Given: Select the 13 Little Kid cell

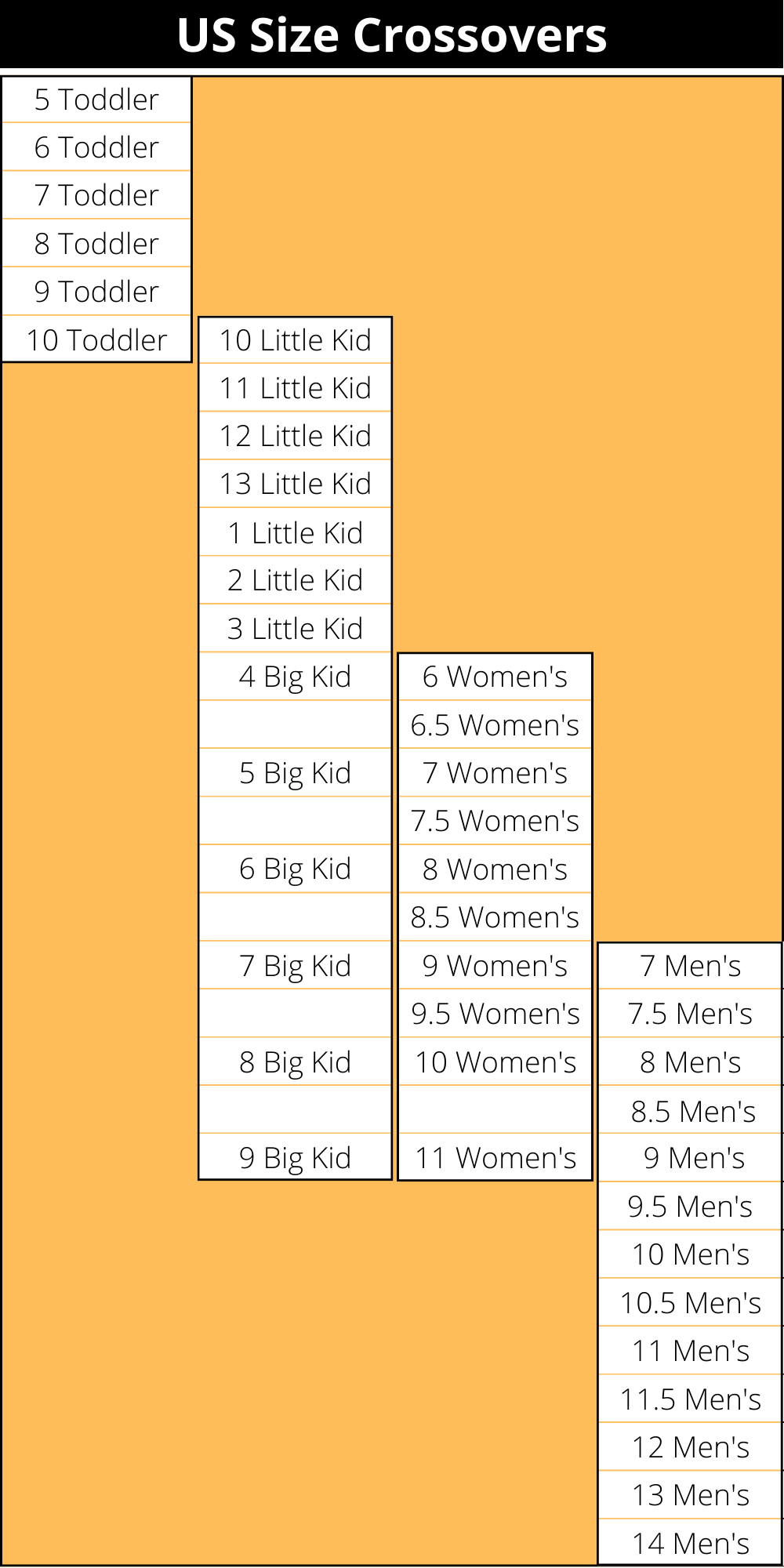Looking at the screenshot, I should (x=295, y=484).
